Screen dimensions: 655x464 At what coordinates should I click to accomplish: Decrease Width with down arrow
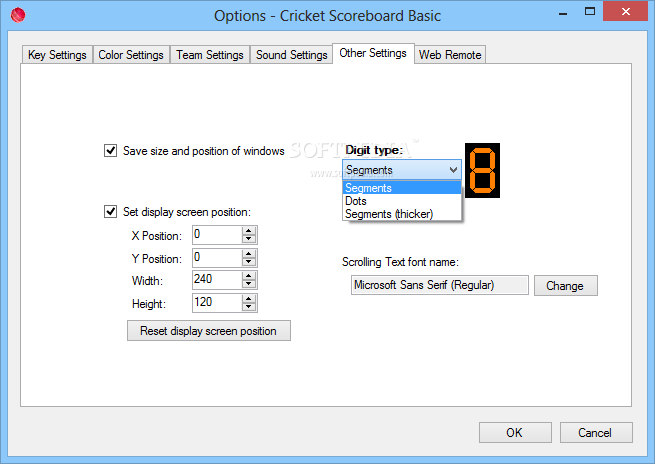click(249, 284)
